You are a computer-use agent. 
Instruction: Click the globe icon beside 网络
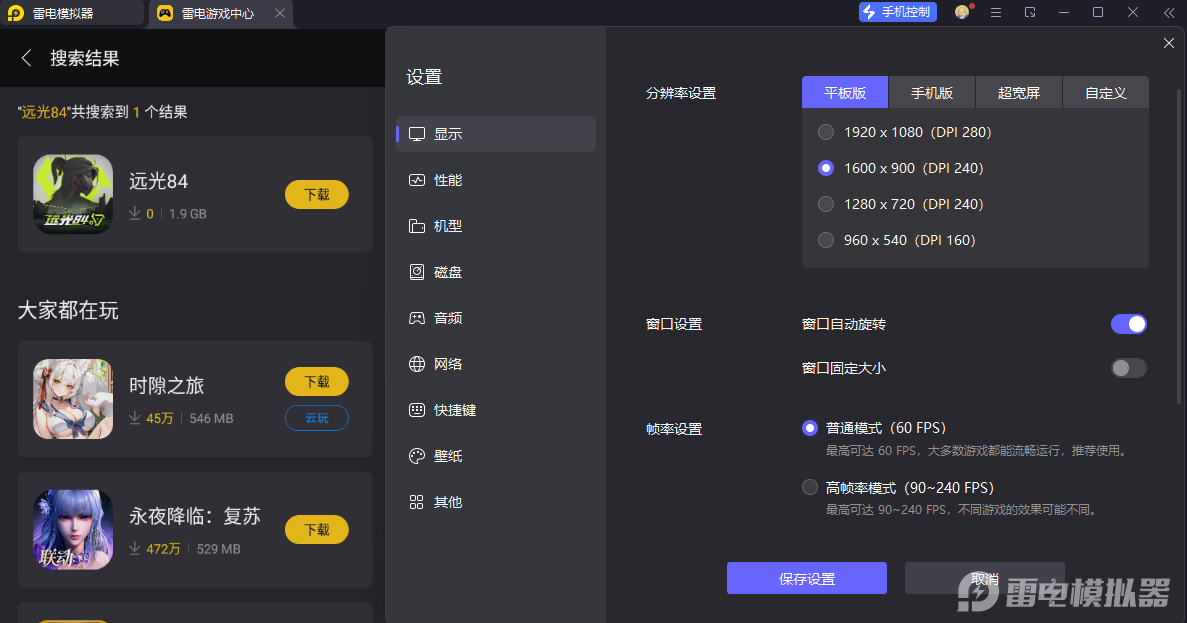pyautogui.click(x=417, y=364)
